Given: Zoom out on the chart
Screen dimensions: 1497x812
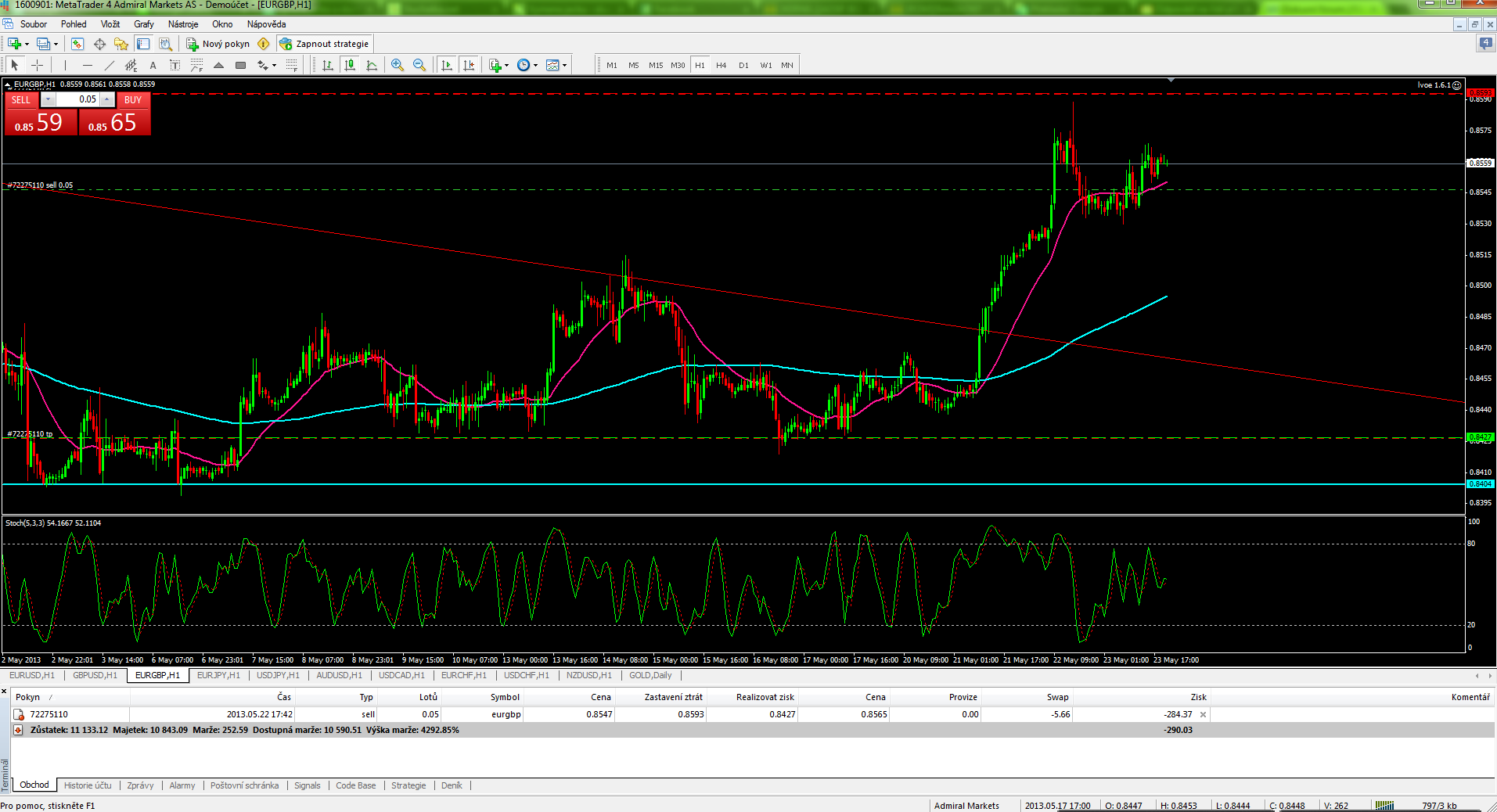Looking at the screenshot, I should pyautogui.click(x=419, y=65).
